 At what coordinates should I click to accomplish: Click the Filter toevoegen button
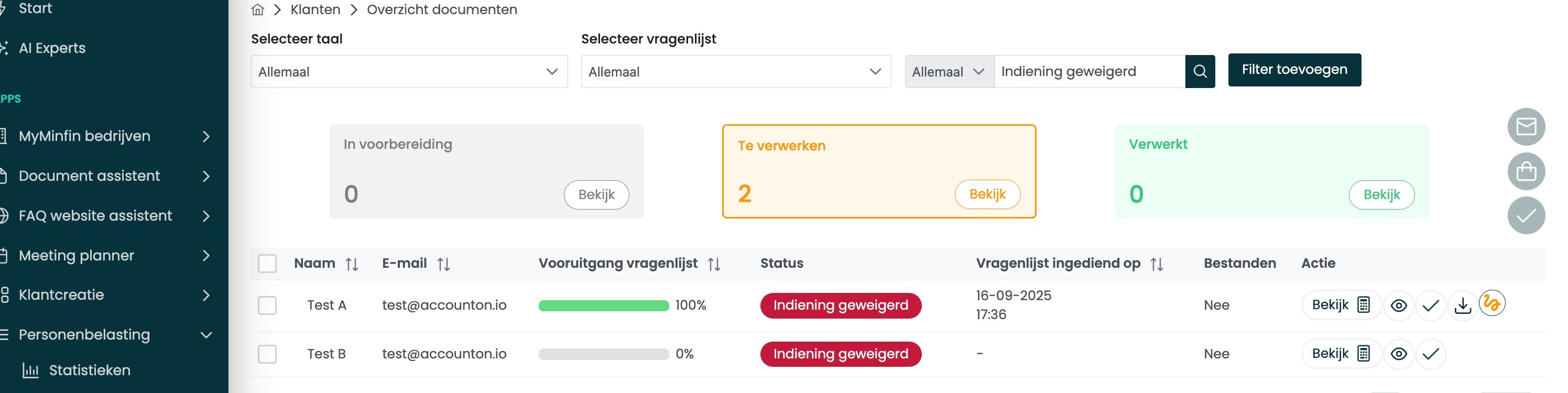click(x=1294, y=70)
